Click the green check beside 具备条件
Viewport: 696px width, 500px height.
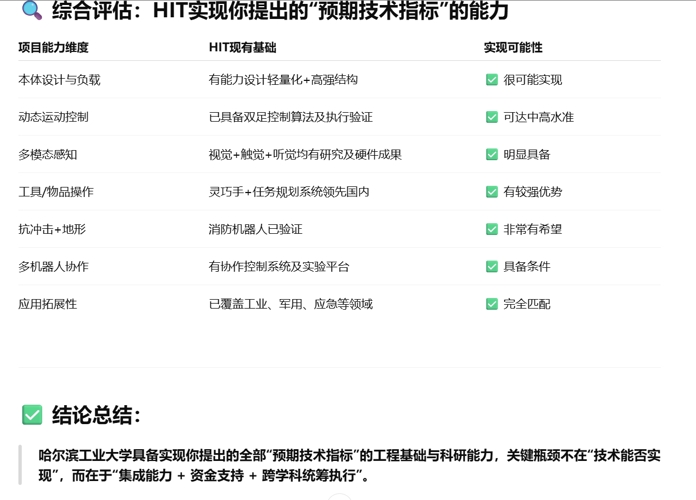(492, 266)
